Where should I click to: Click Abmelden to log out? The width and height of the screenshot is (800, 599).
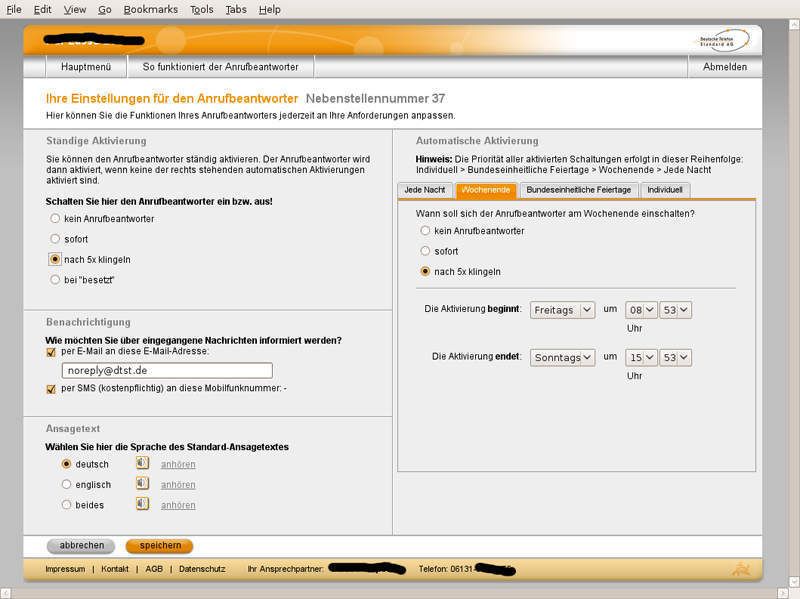725,67
